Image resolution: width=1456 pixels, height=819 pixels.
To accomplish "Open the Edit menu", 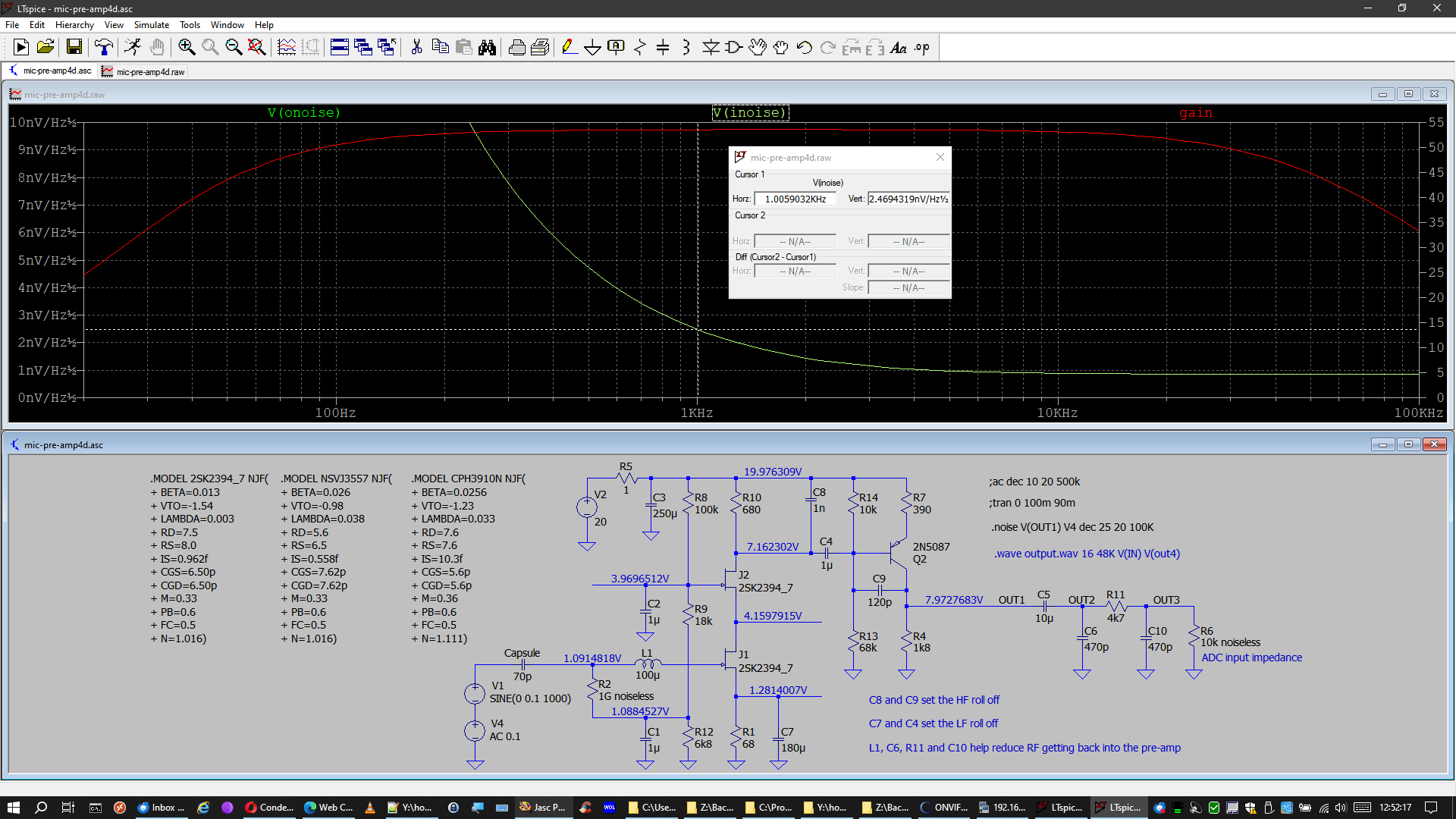I will tap(37, 25).
